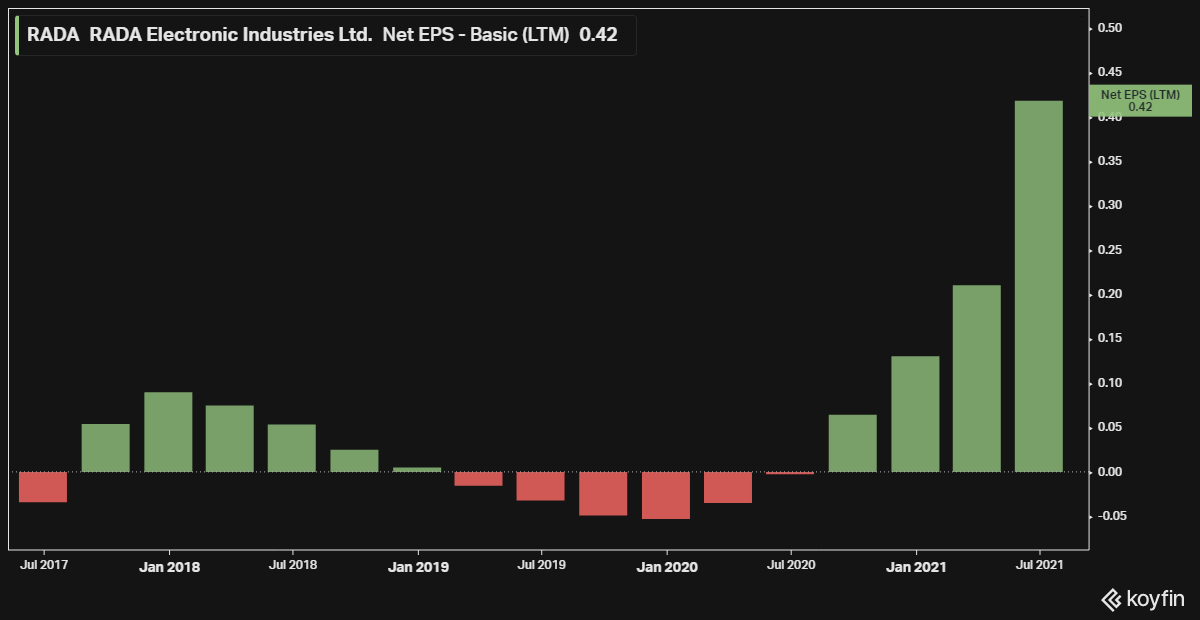Select the green bar above Jan 2018
This screenshot has height=620, width=1200.
coord(168,432)
